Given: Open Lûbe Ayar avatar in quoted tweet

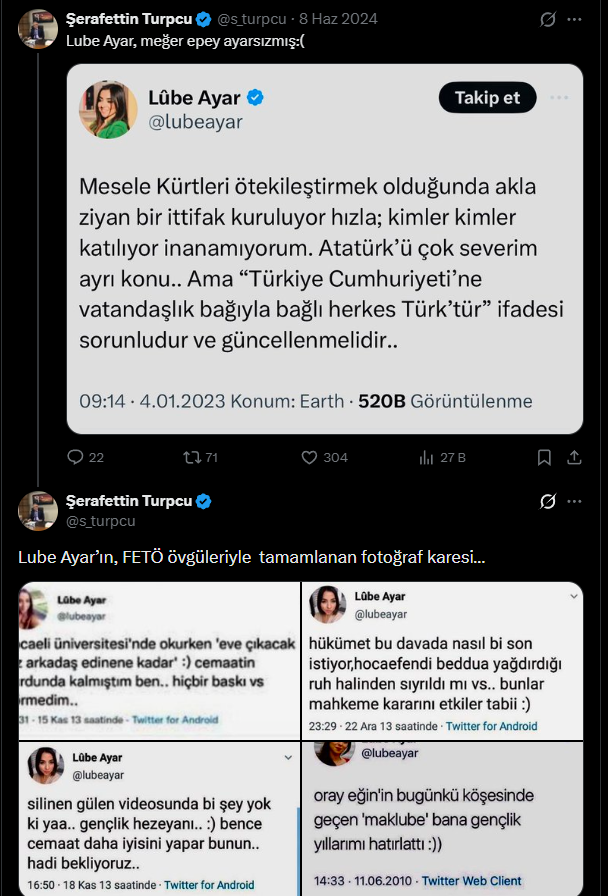Looking at the screenshot, I should (x=108, y=110).
